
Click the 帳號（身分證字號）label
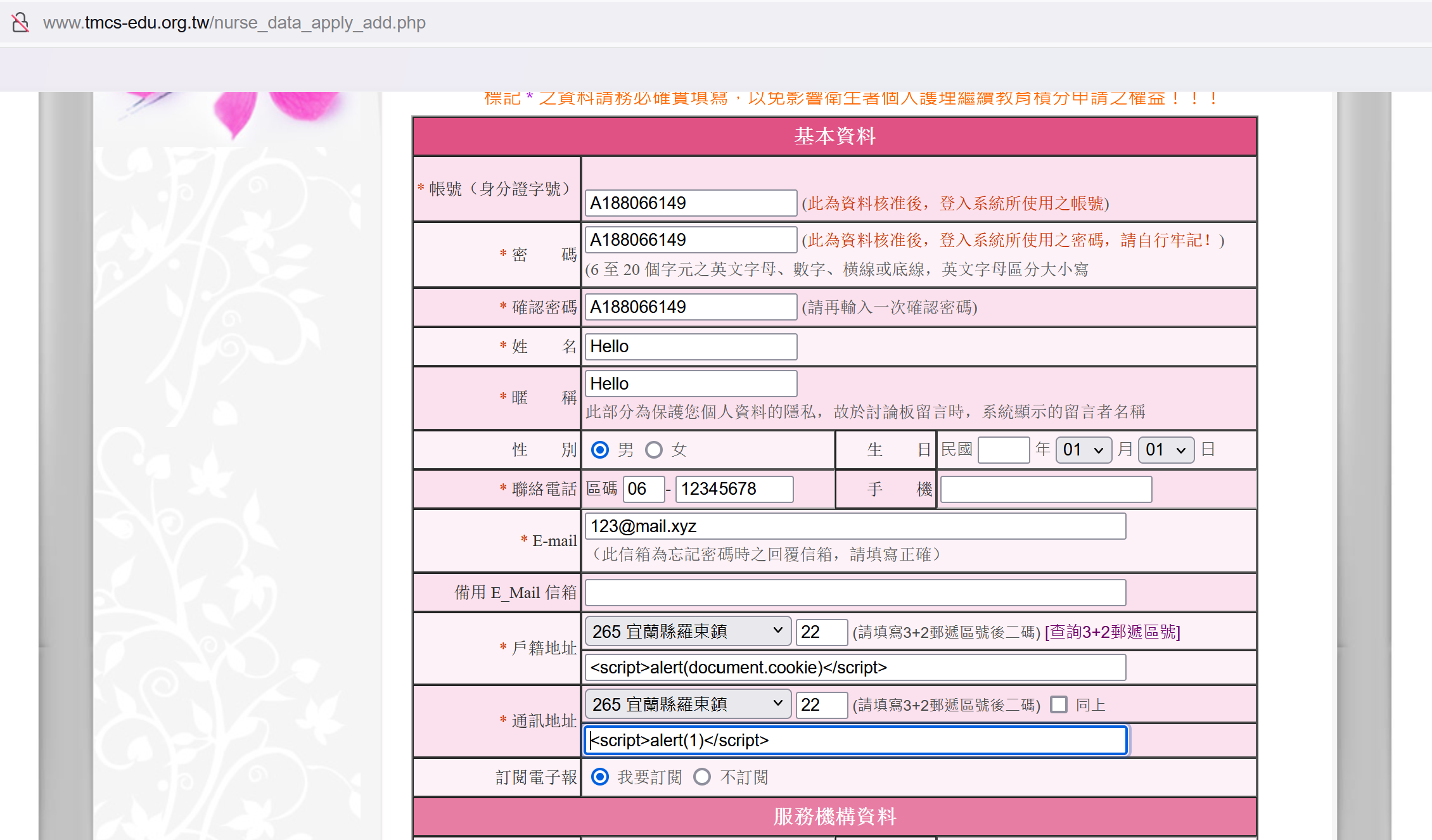click(x=494, y=189)
